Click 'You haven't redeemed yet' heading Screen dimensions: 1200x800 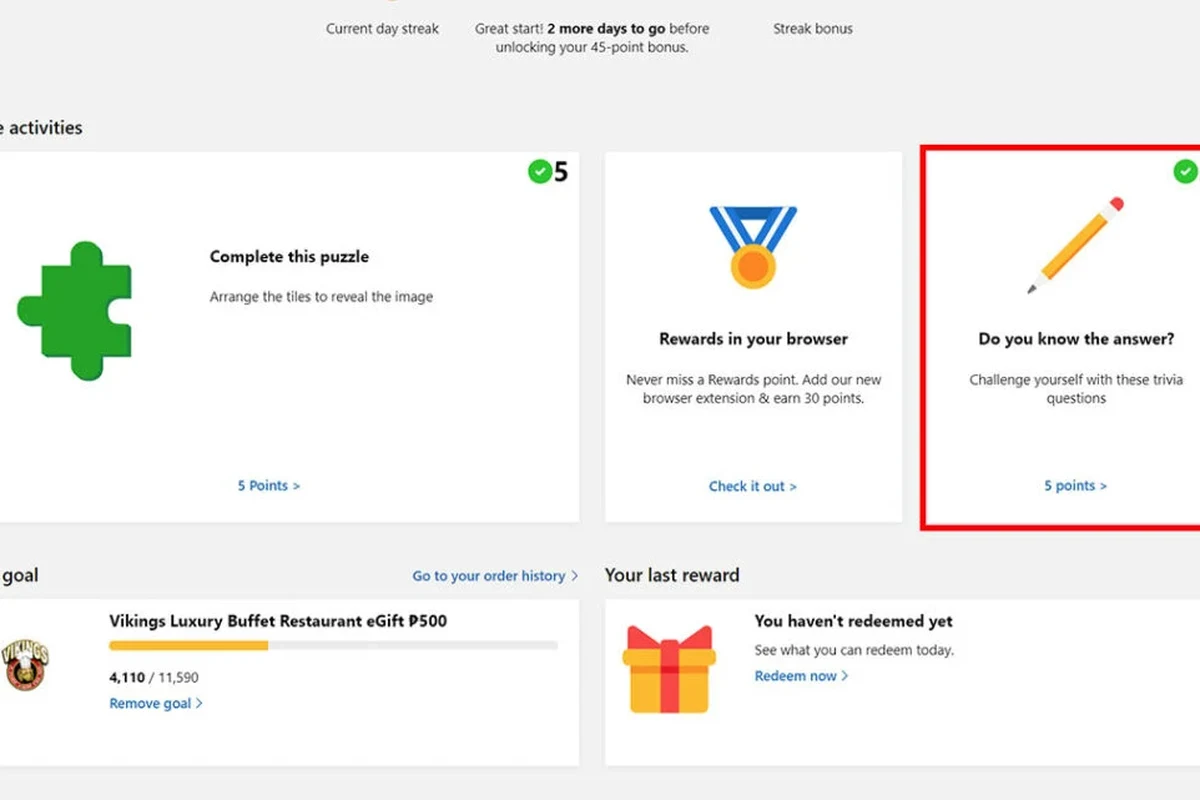854,621
